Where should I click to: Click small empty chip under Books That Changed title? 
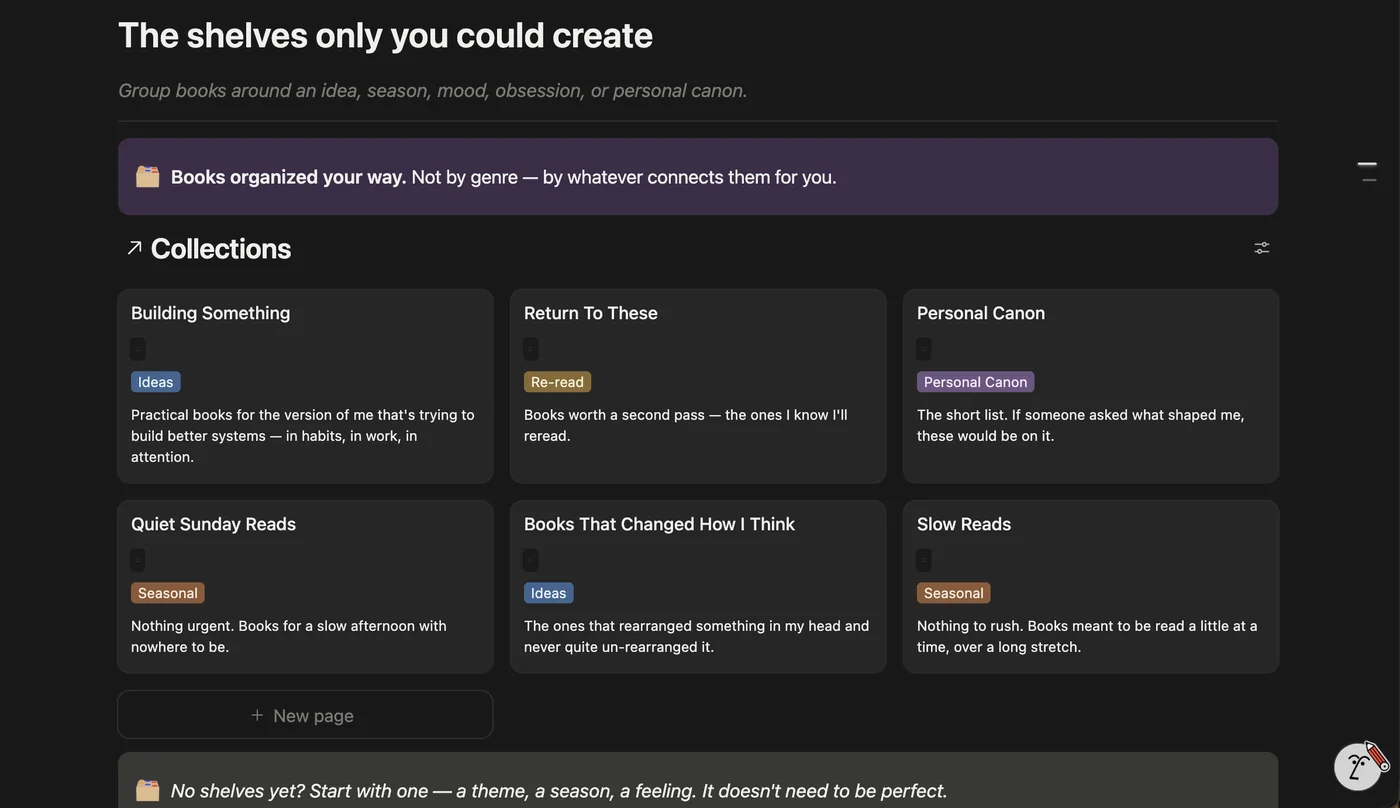[x=531, y=560]
